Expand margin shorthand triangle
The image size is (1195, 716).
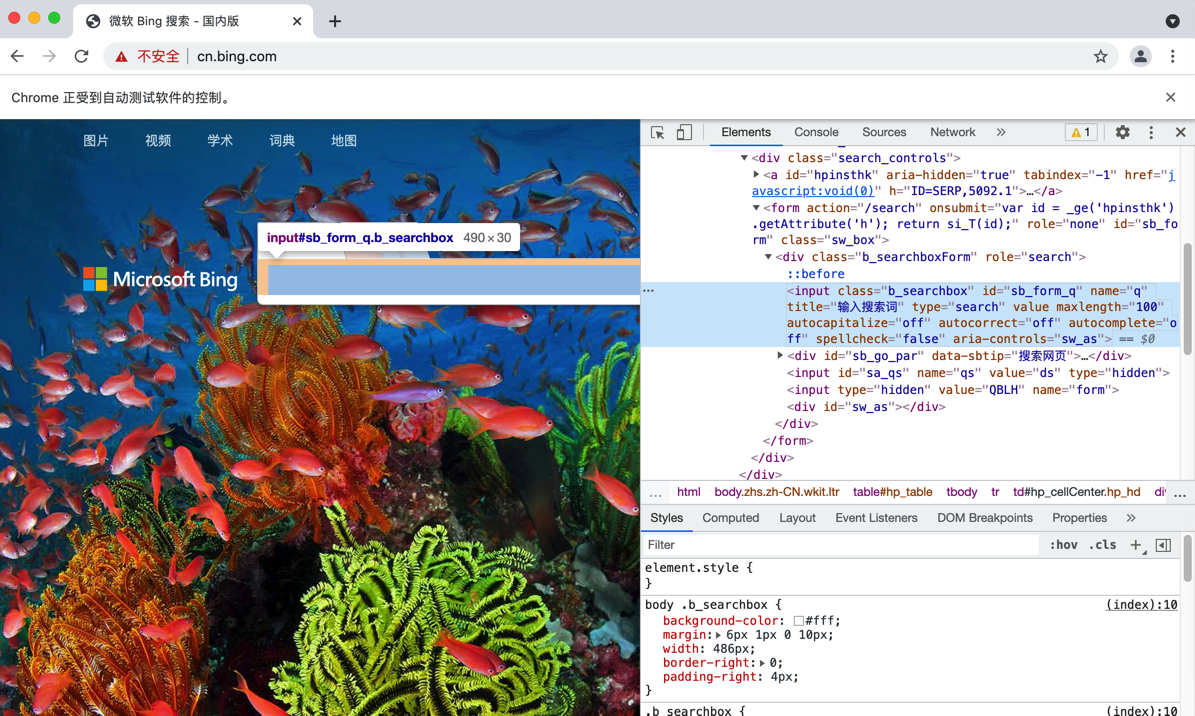pos(718,635)
